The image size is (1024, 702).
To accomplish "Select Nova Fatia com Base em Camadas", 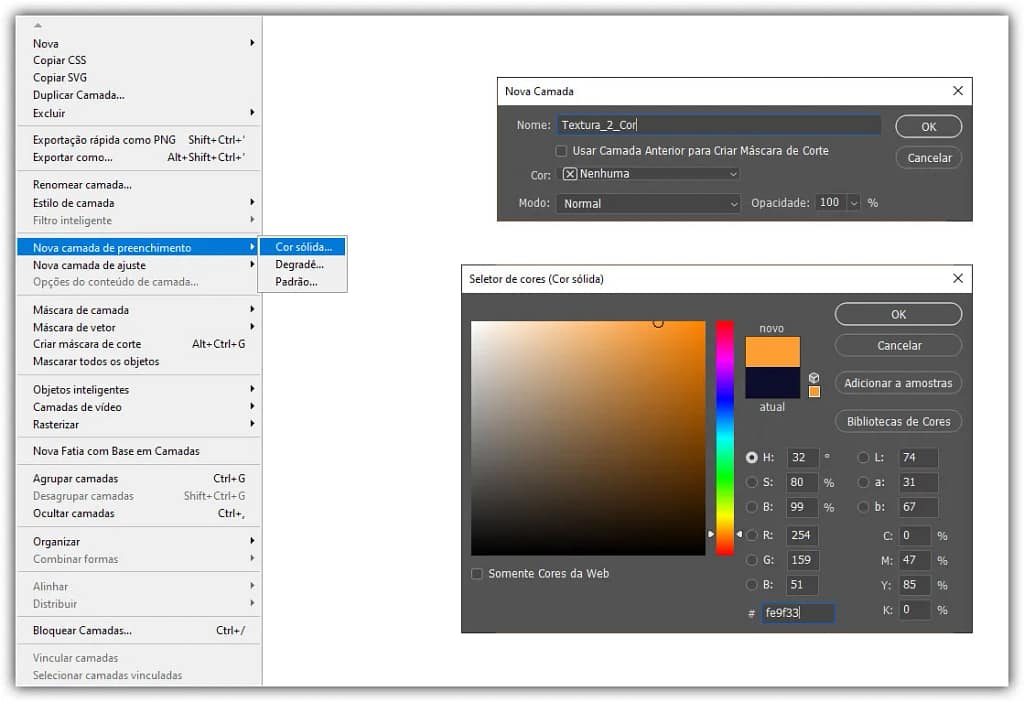I will 139,451.
